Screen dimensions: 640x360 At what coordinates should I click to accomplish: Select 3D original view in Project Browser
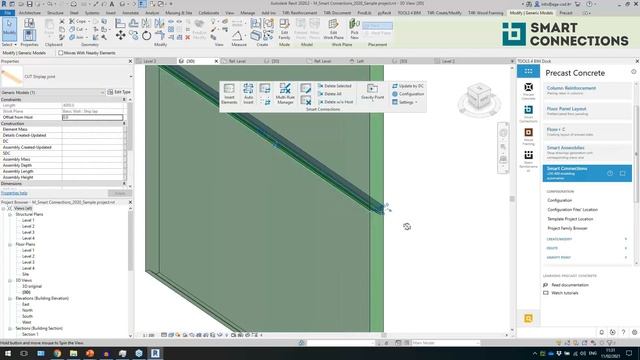32,287
